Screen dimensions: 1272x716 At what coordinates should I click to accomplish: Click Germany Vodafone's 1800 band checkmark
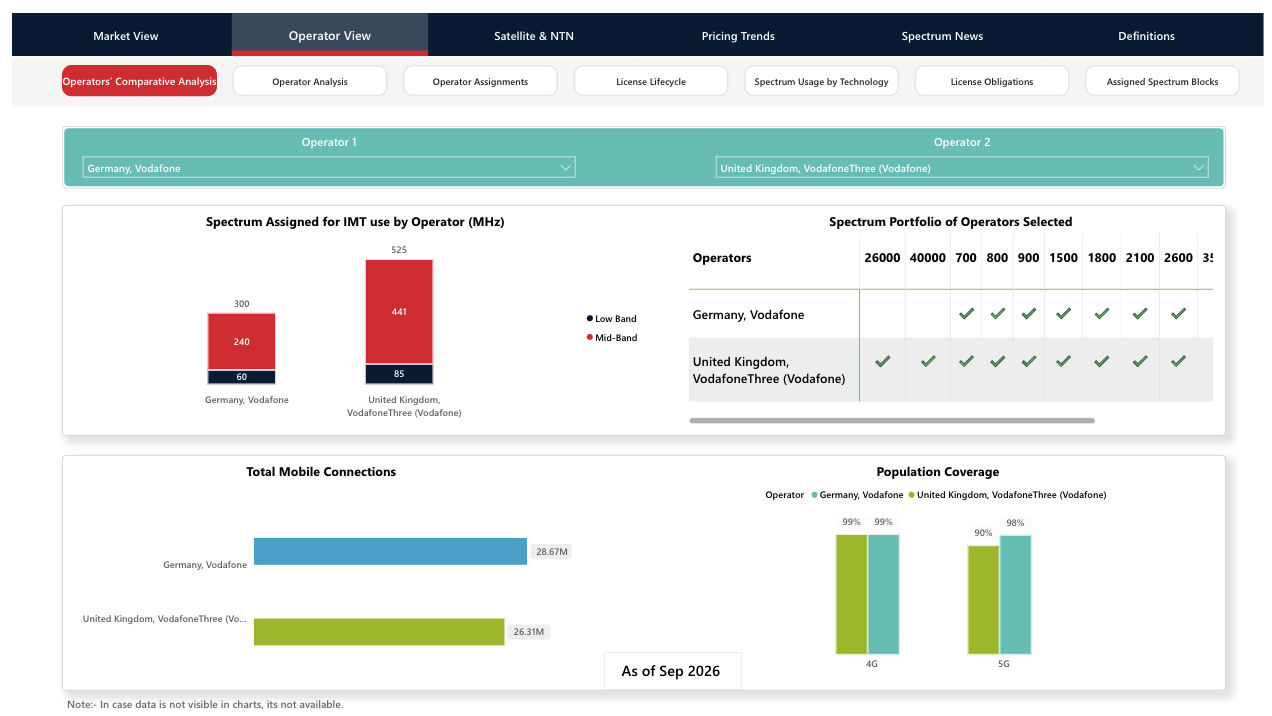[1101, 314]
